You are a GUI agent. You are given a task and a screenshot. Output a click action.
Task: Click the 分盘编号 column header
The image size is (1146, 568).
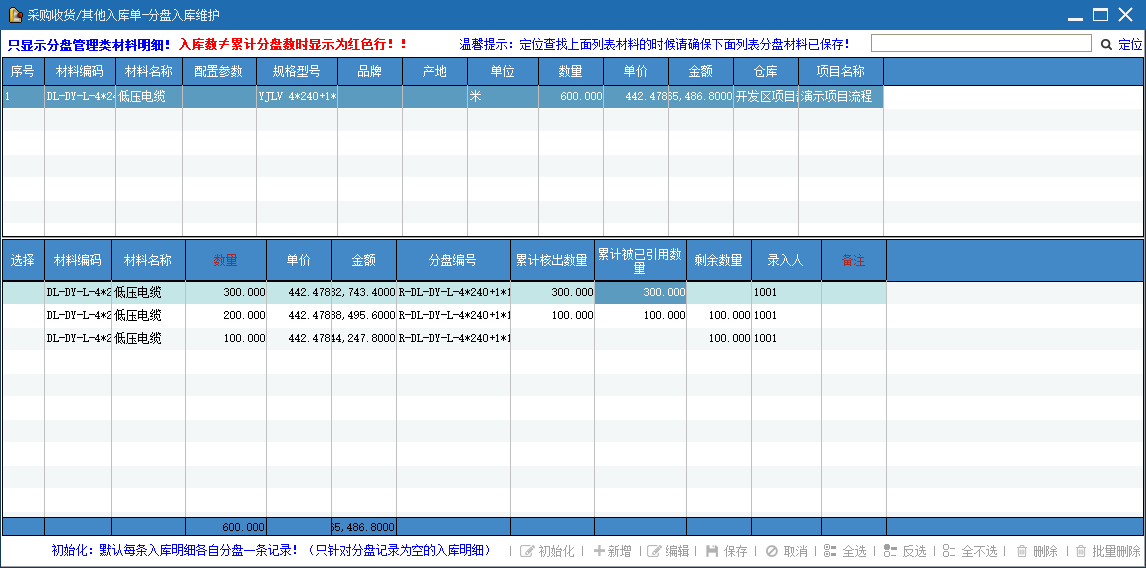453,260
